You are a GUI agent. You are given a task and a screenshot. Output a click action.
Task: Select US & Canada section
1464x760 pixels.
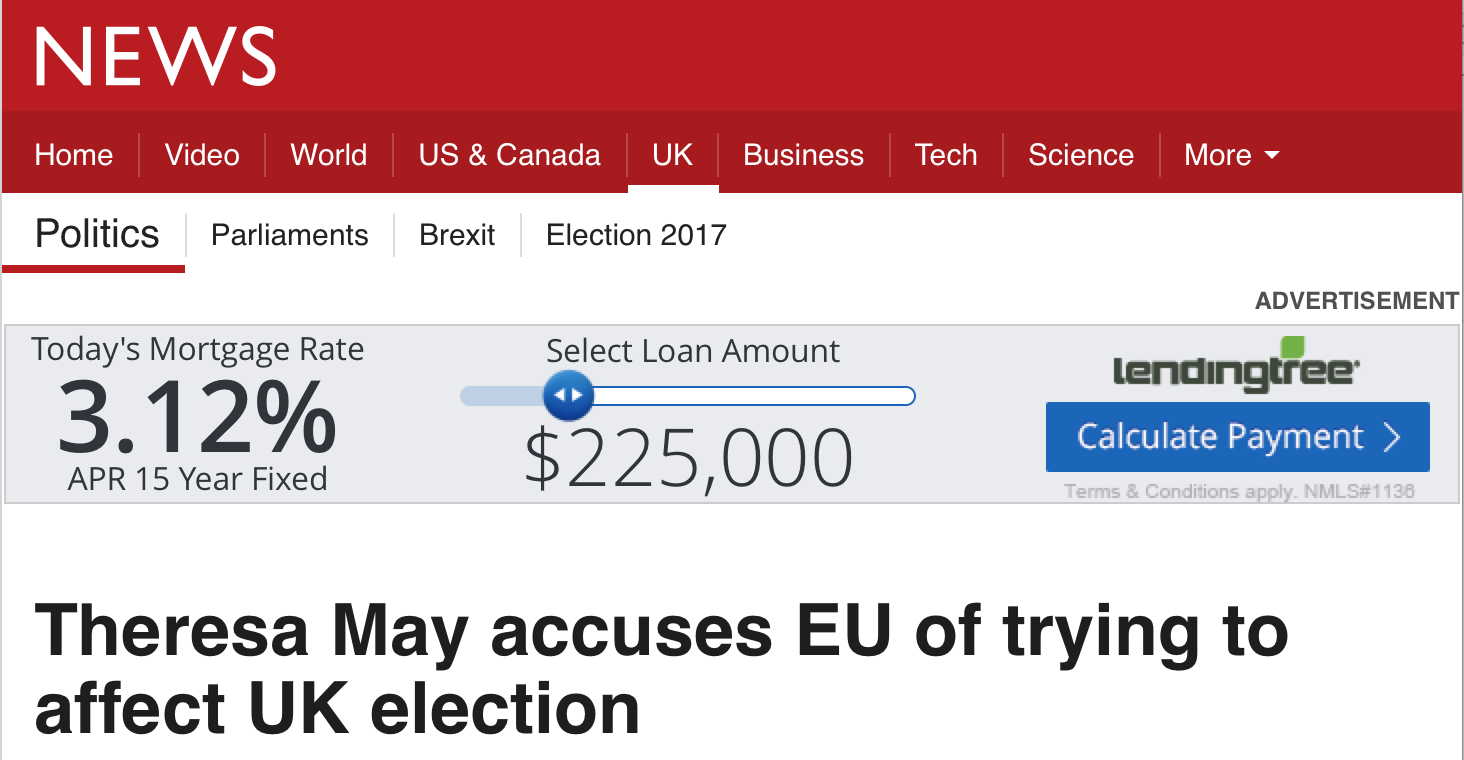[509, 155]
